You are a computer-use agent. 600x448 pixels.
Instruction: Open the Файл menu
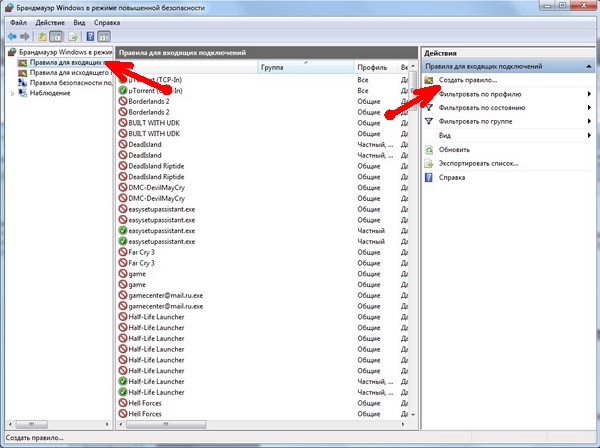(18, 23)
